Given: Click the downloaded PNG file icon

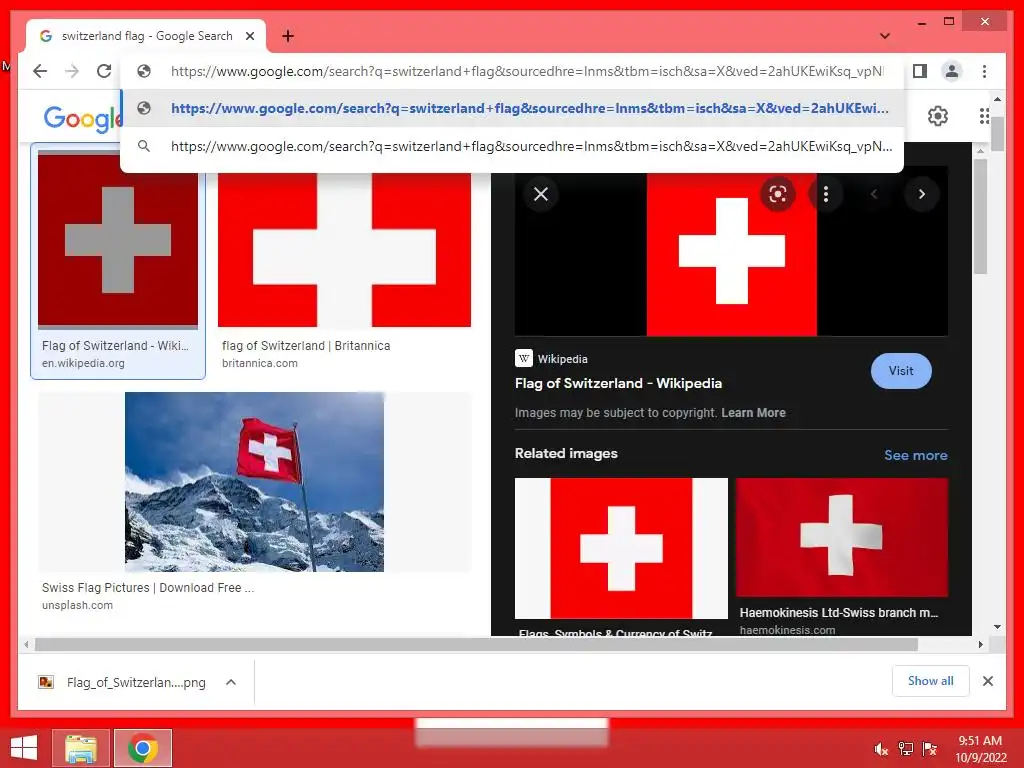Looking at the screenshot, I should pos(46,682).
